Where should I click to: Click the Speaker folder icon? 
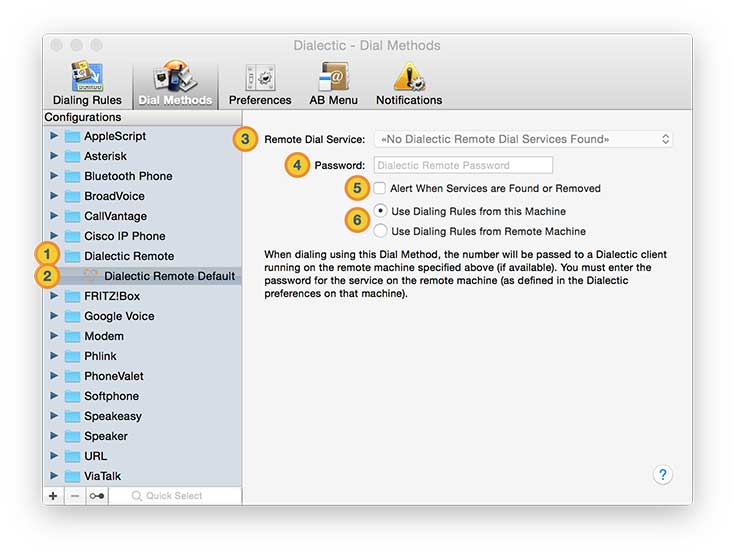pyautogui.click(x=72, y=436)
